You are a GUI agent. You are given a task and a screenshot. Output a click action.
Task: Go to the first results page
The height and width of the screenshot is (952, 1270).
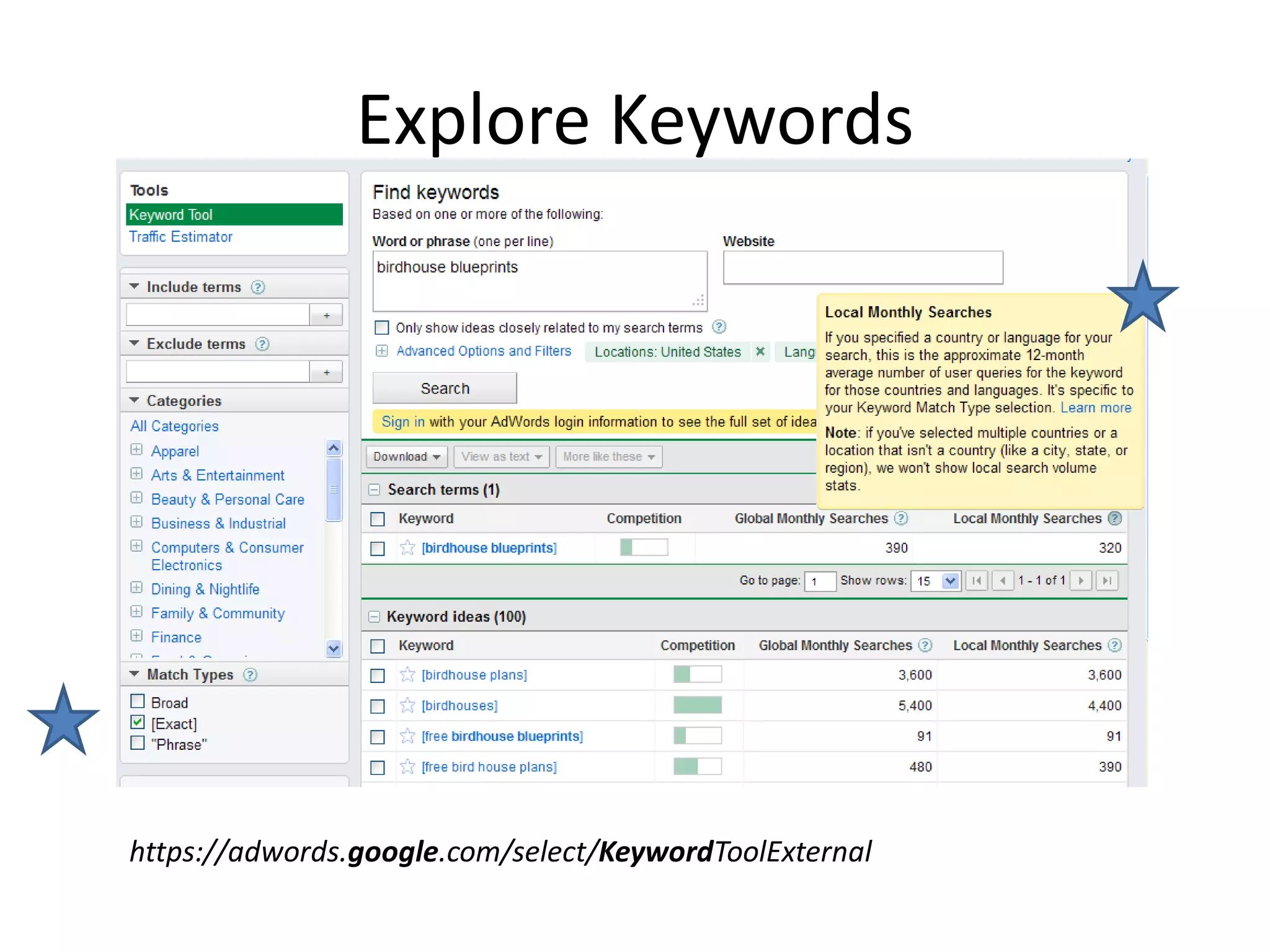coord(977,581)
